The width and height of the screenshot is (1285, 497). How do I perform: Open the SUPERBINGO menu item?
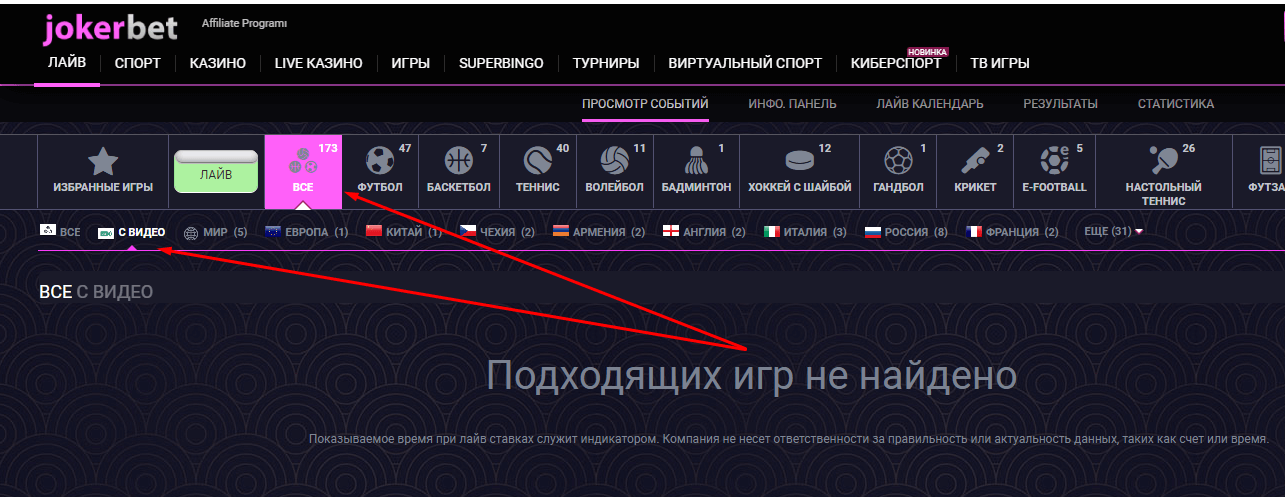pyautogui.click(x=501, y=63)
